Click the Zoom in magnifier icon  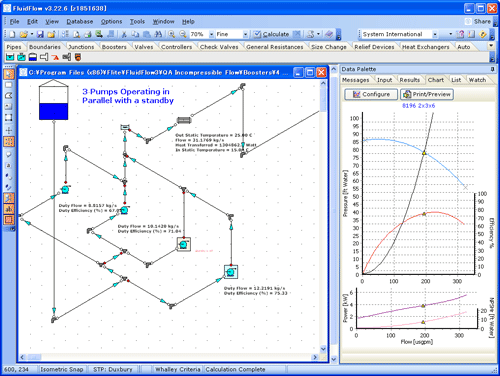(x=172, y=34)
